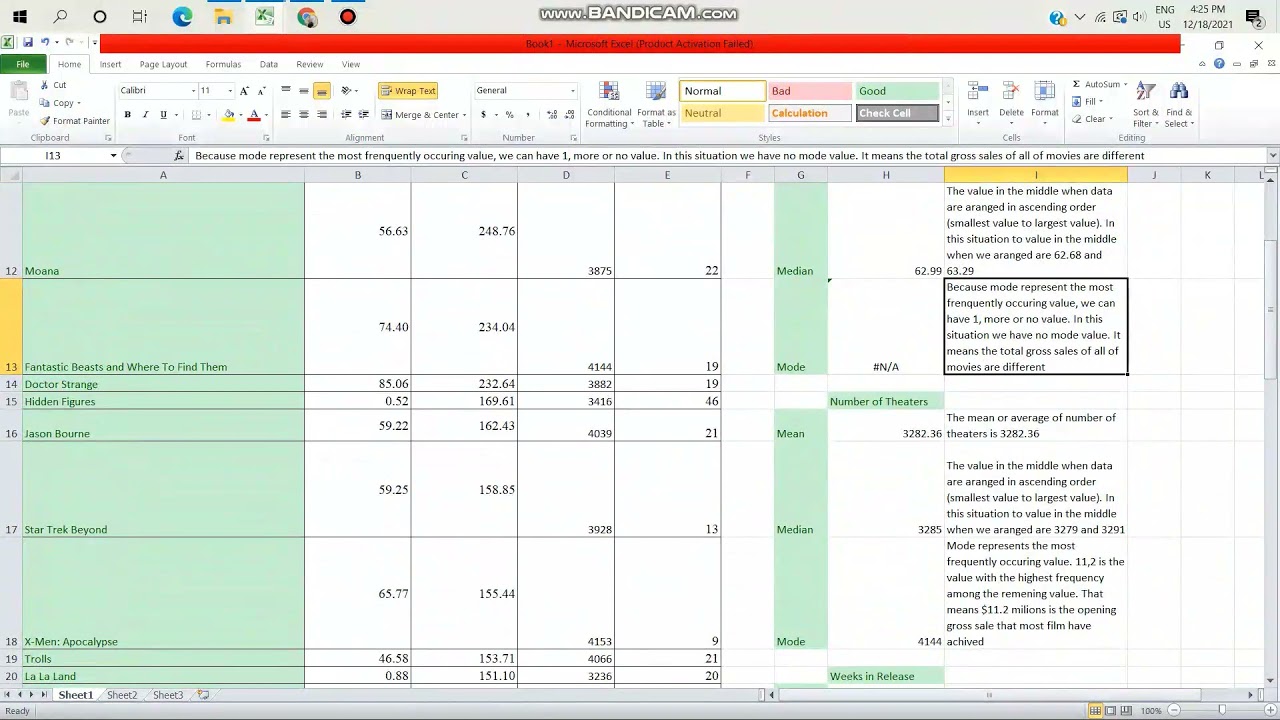The height and width of the screenshot is (720, 1280).
Task: Undo the last action in Quick Access Toolbar
Action: point(45,43)
